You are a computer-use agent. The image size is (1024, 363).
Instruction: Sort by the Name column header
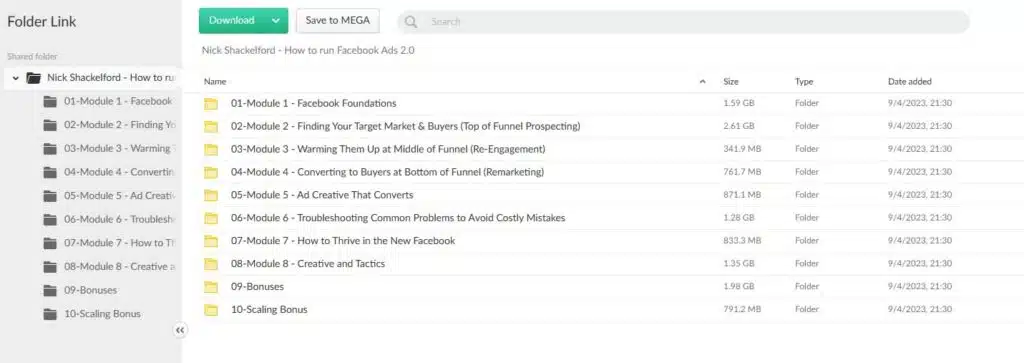(x=215, y=82)
